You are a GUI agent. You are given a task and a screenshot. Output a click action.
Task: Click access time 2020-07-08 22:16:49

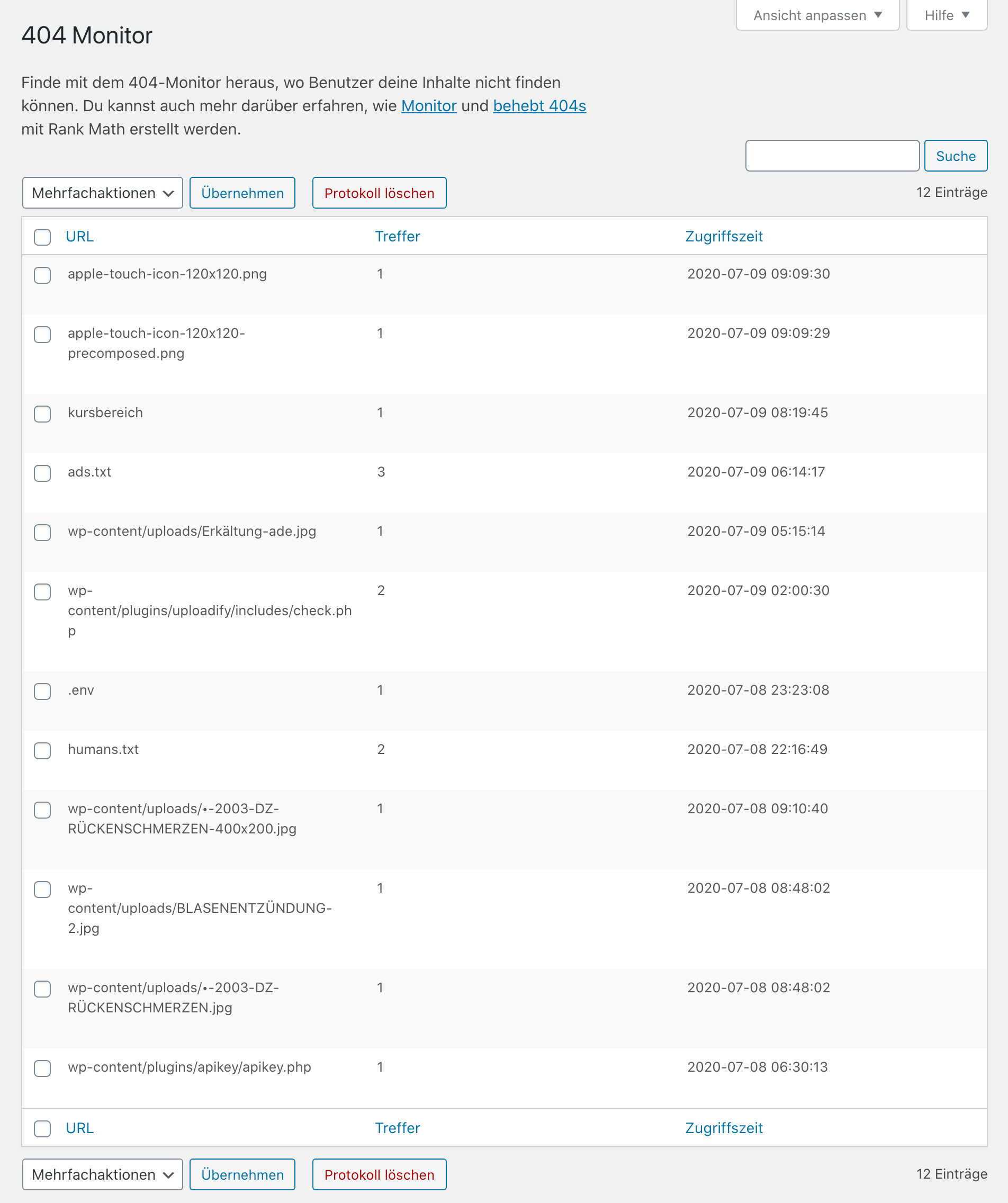tap(757, 749)
